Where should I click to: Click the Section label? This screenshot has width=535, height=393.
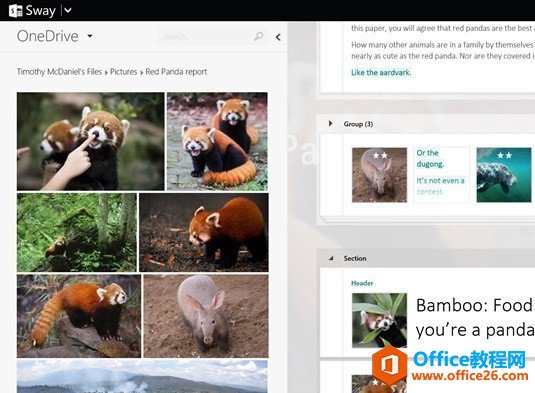click(355, 258)
